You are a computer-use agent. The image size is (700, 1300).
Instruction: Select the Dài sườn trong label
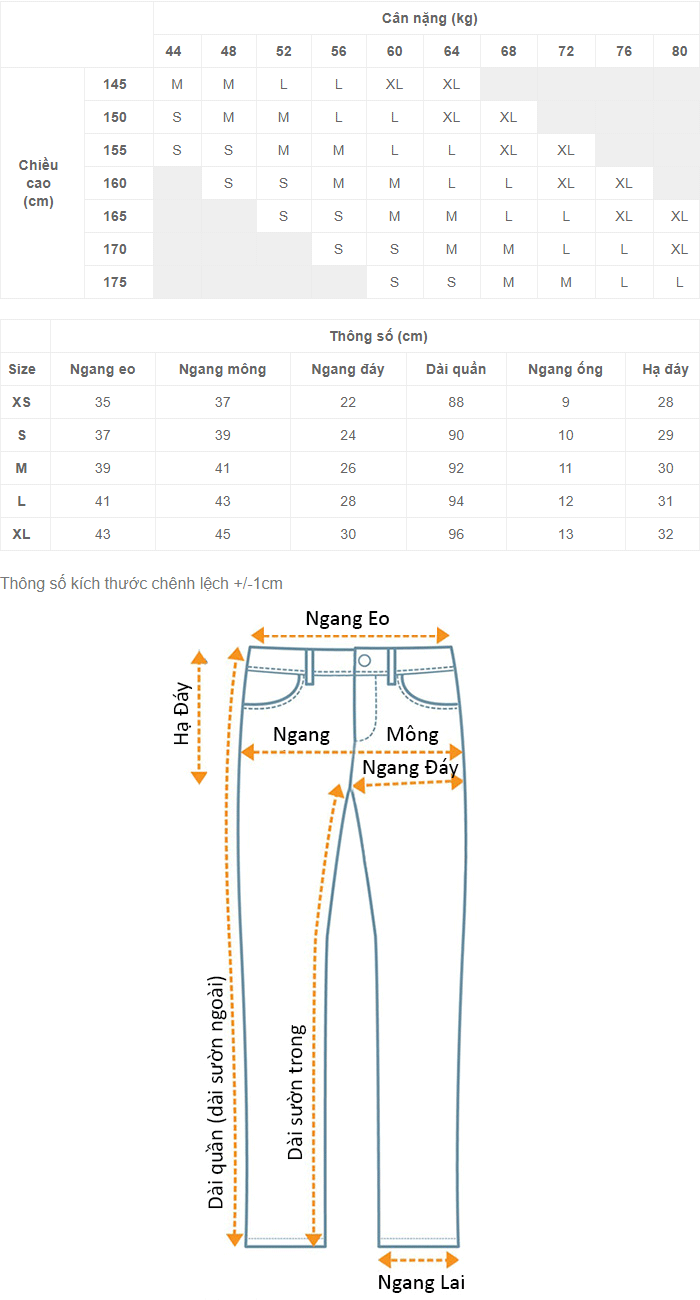(x=296, y=1092)
